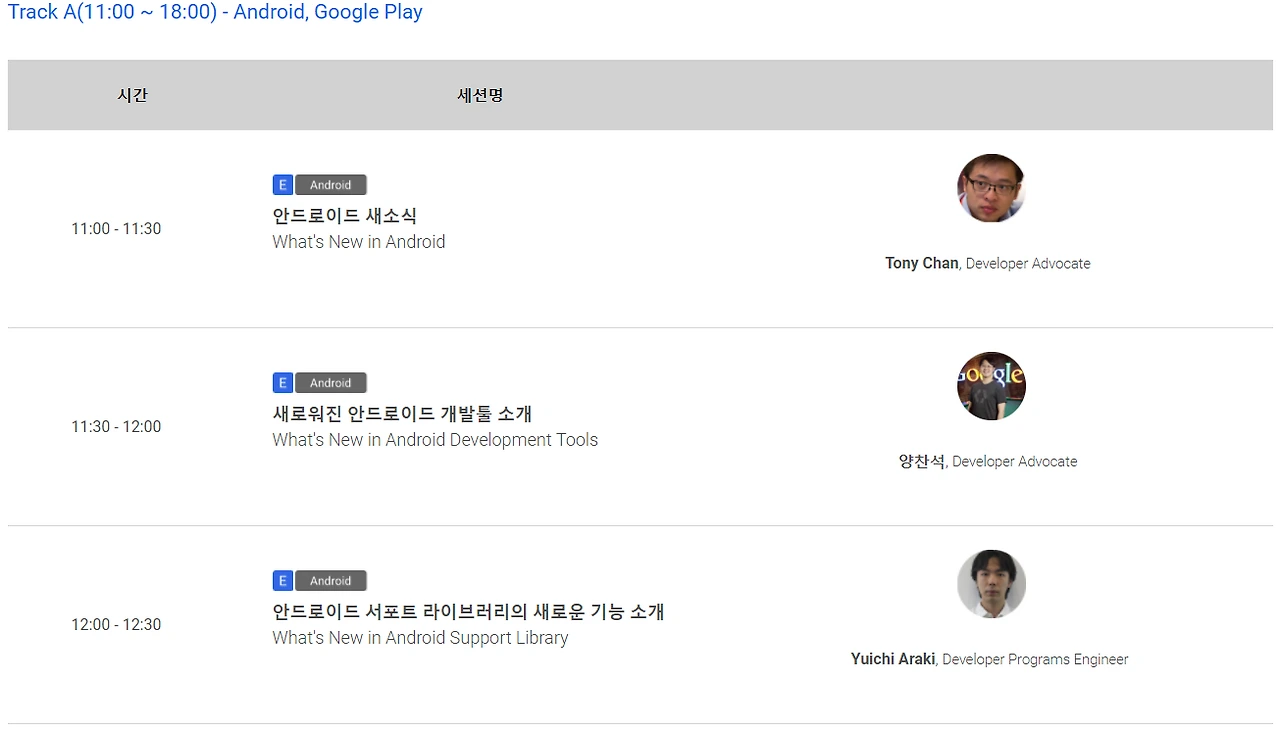Open Tony Chan's profile photo
This screenshot has width=1280, height=730.
point(990,188)
